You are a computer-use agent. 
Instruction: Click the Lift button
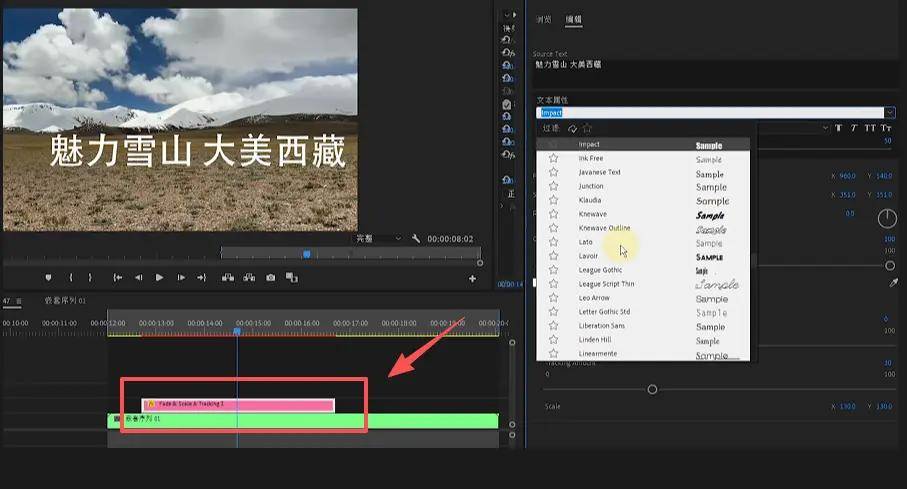click(228, 278)
